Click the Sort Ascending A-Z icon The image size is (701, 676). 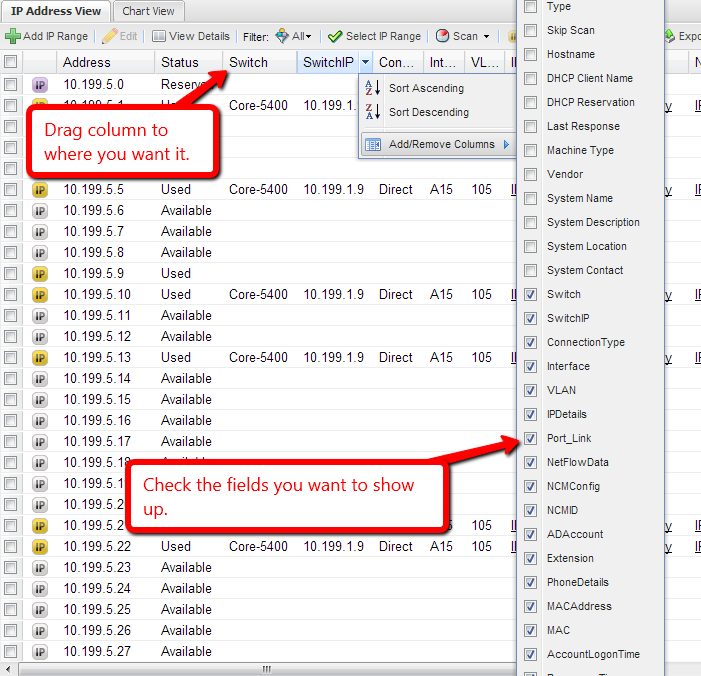pyautogui.click(x=372, y=88)
